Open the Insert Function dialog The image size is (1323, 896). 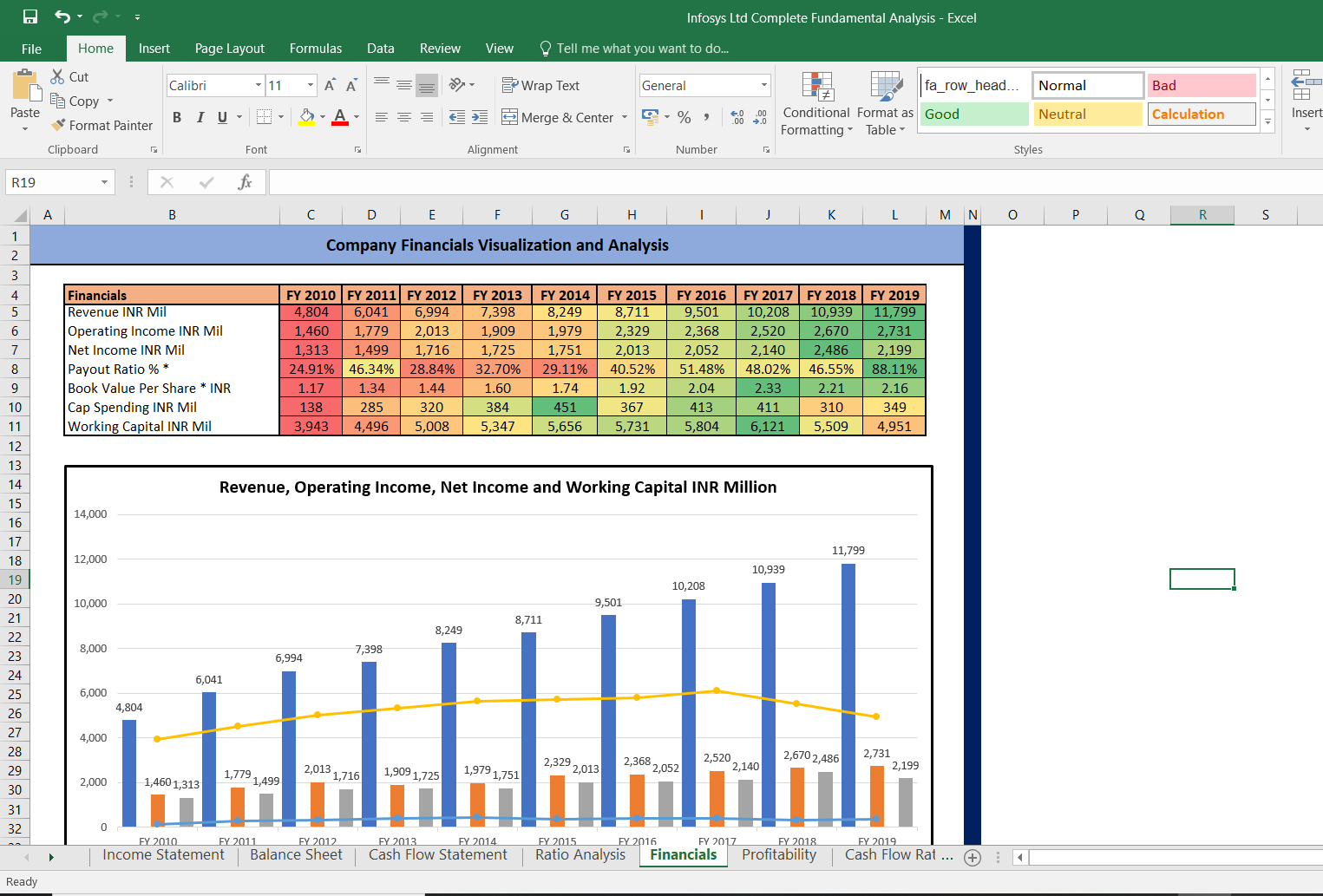246,182
